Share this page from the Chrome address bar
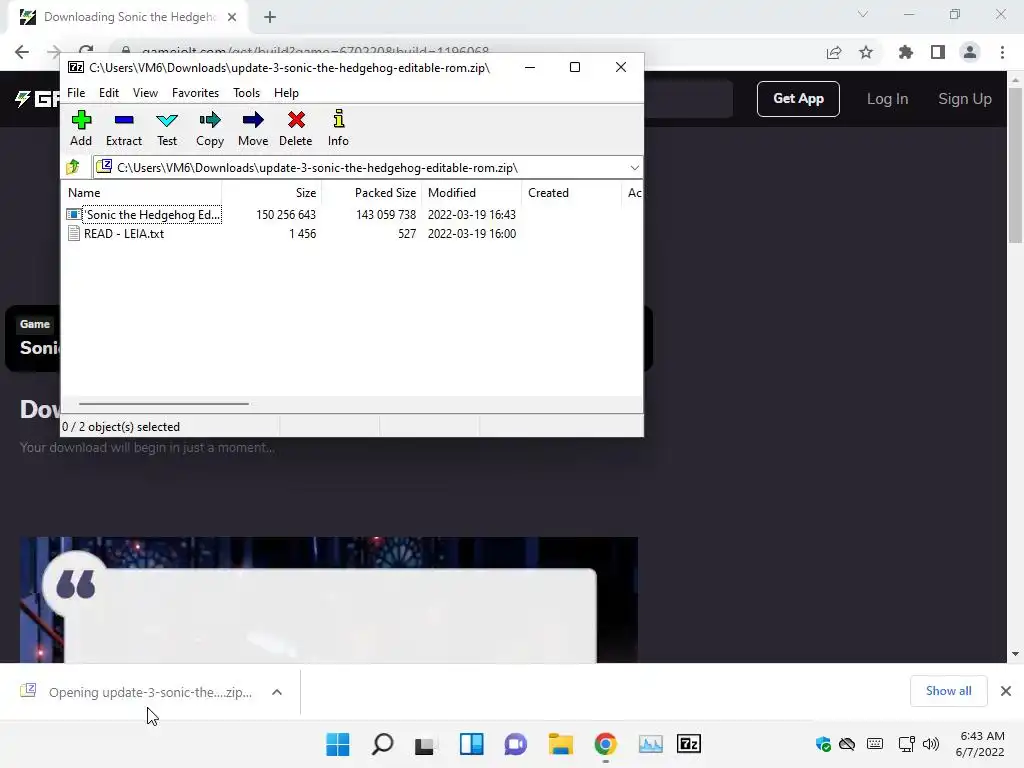Screen dimensions: 1024x768 pyautogui.click(x=833, y=52)
